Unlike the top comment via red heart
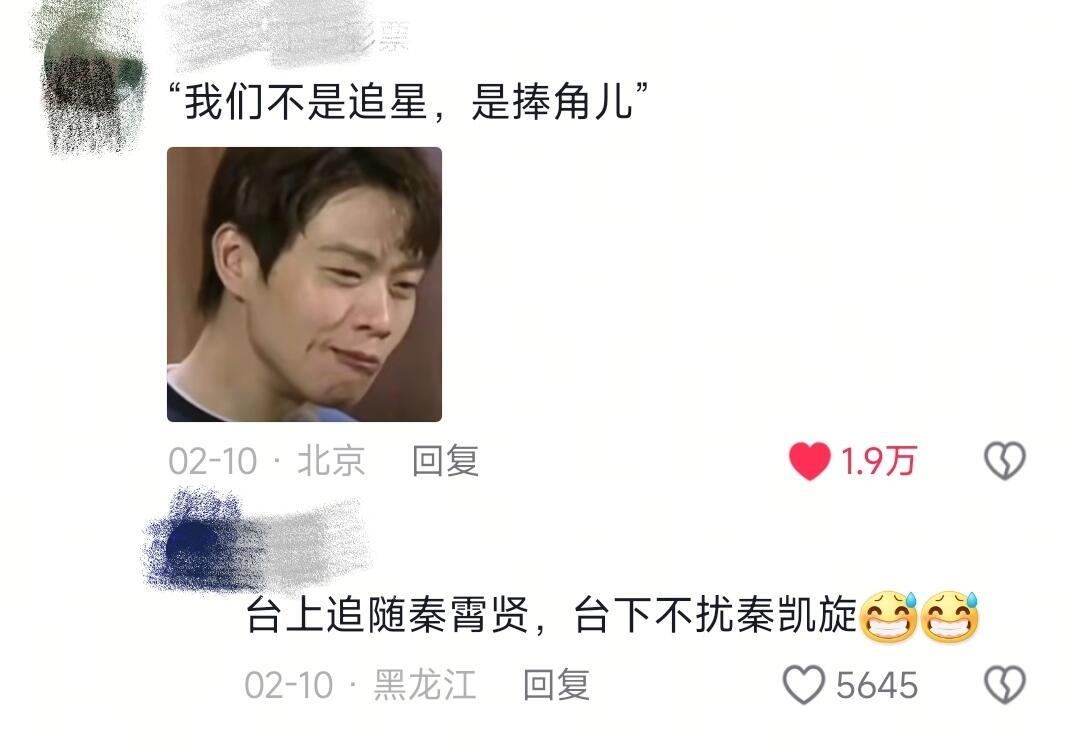Viewport: 1079px width, 748px height. point(809,461)
